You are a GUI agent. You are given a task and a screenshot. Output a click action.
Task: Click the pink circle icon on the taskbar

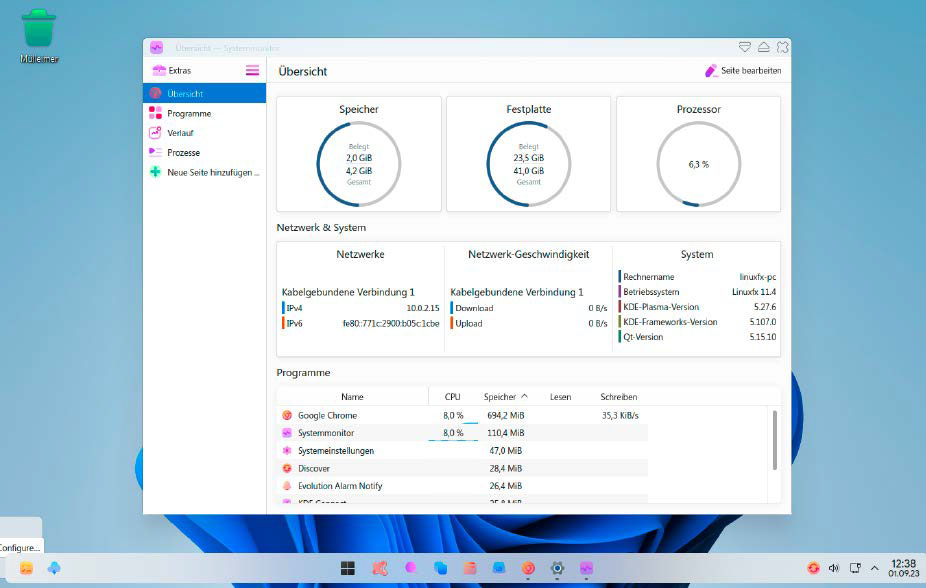[410, 567]
